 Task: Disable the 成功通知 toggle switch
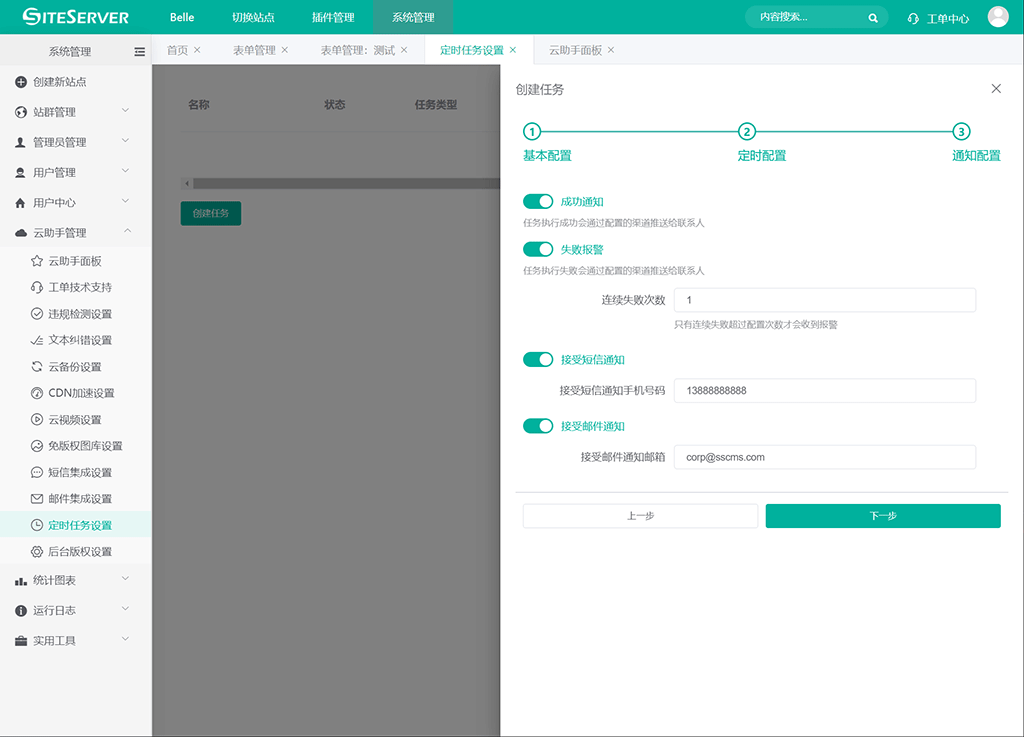[x=538, y=202]
